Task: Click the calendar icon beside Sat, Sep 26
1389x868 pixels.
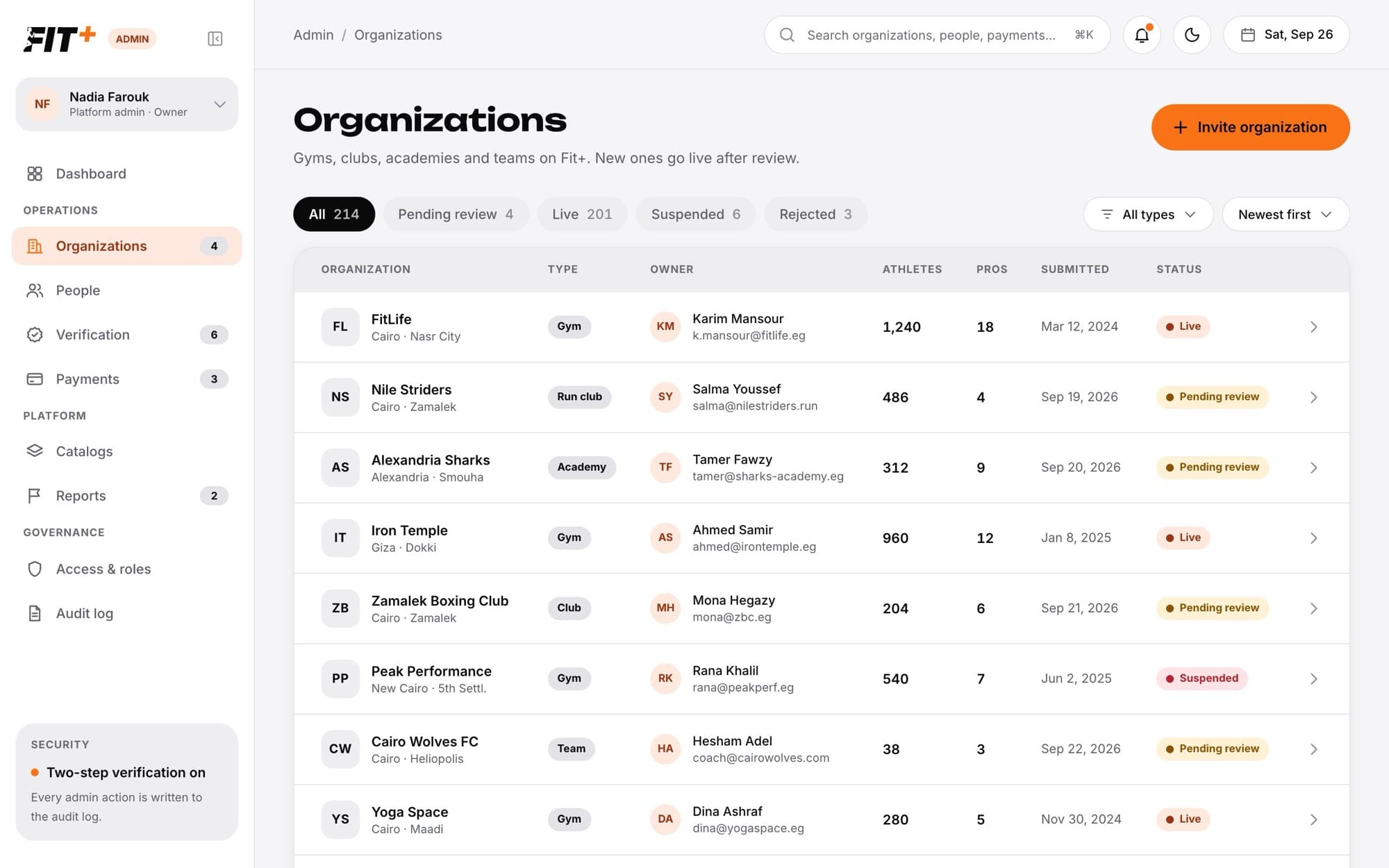Action: (1248, 35)
